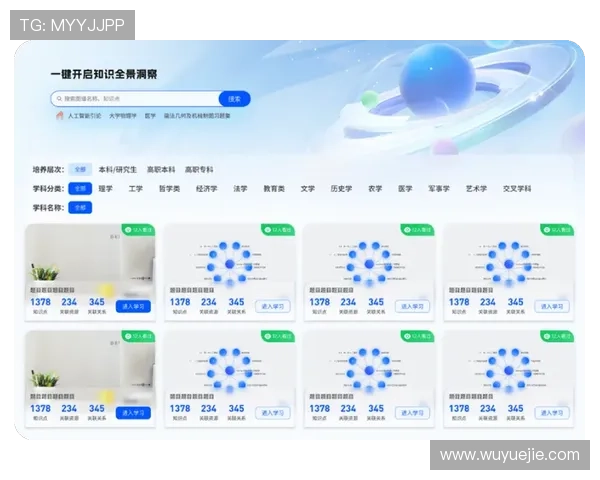
Task: Filter by the 艺术学 discipline category
Action: click(476, 188)
